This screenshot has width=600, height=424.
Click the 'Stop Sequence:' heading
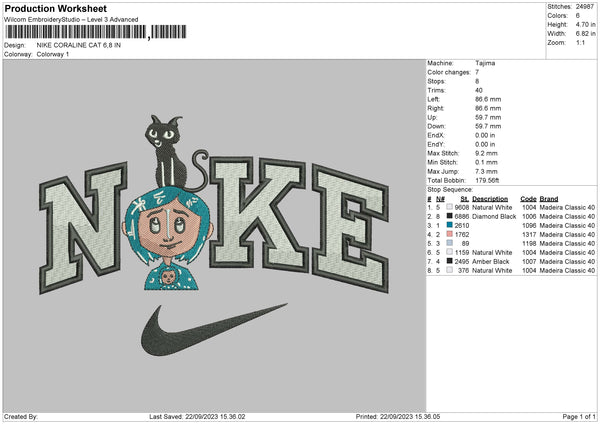450,190
